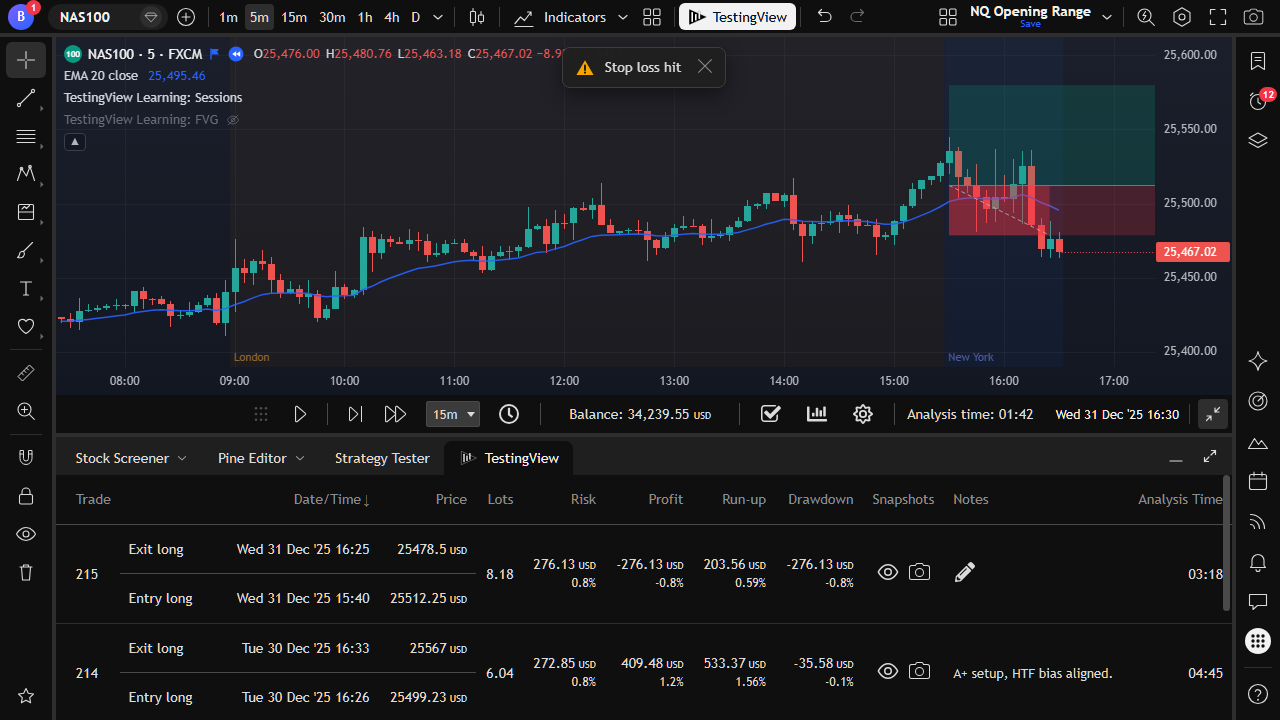Sort trades by Date/Time column
This screenshot has width=1280, height=720.
tap(332, 499)
